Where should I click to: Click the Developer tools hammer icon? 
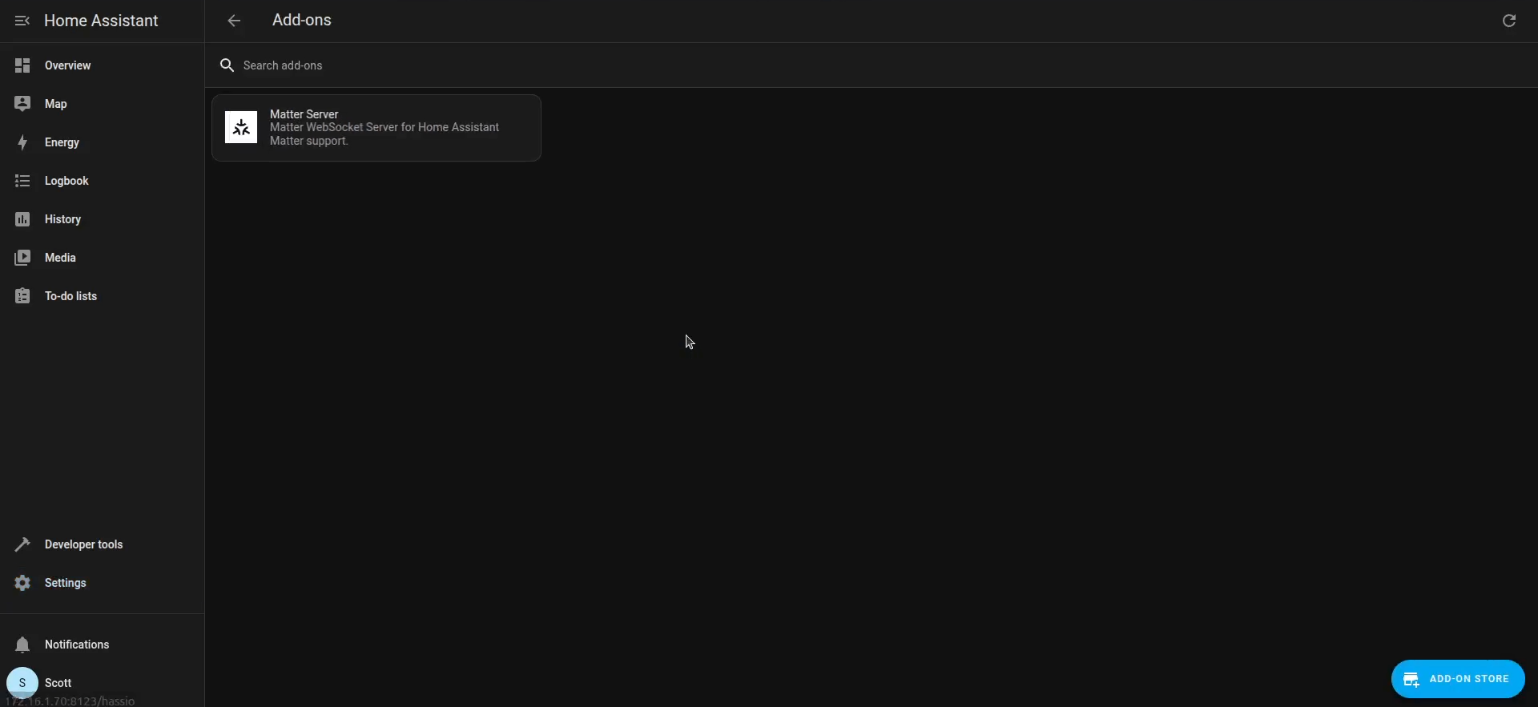[x=22, y=545]
